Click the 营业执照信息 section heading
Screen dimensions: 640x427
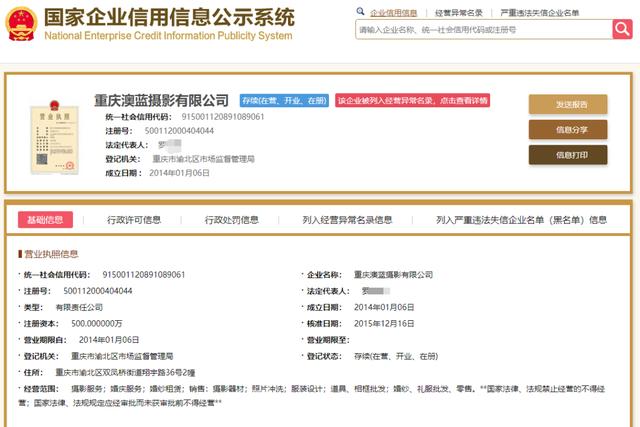pos(51,254)
